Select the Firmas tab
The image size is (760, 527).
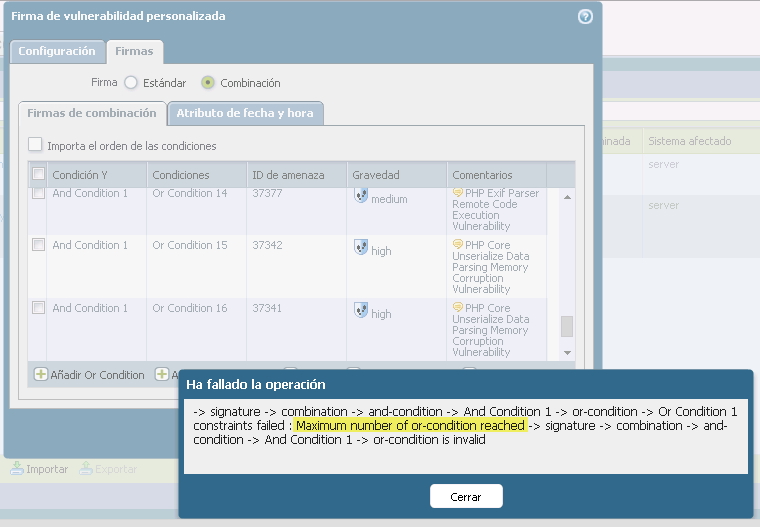point(134,51)
